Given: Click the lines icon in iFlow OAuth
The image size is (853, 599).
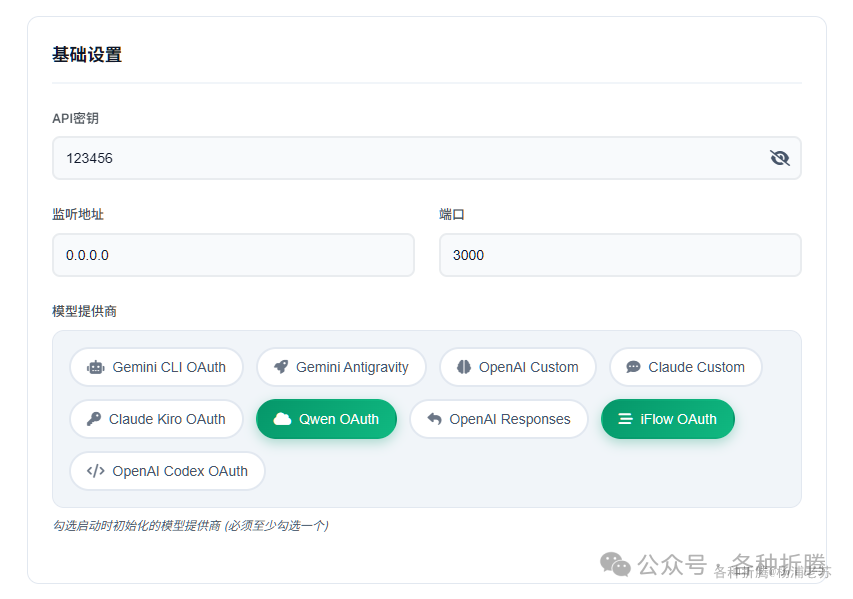Looking at the screenshot, I should click(x=626, y=419).
